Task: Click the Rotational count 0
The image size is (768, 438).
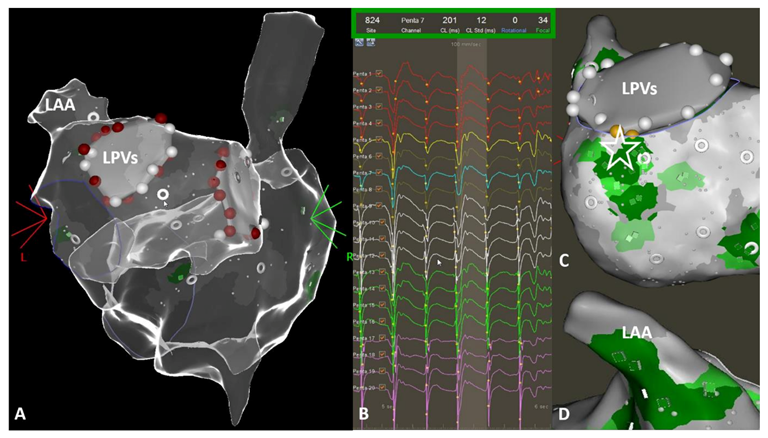Action: click(515, 20)
